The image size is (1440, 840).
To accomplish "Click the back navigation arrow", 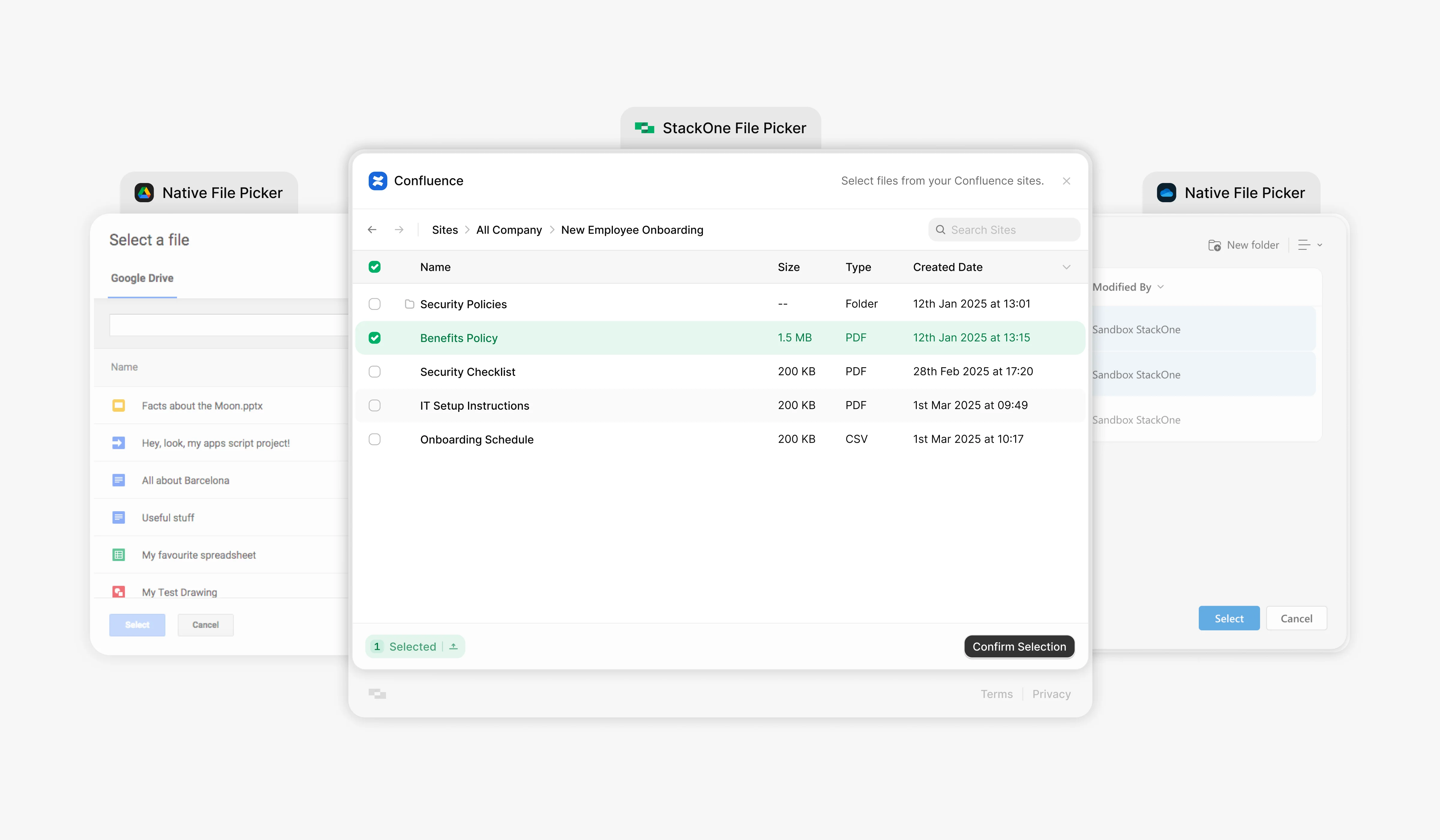I will tap(372, 230).
